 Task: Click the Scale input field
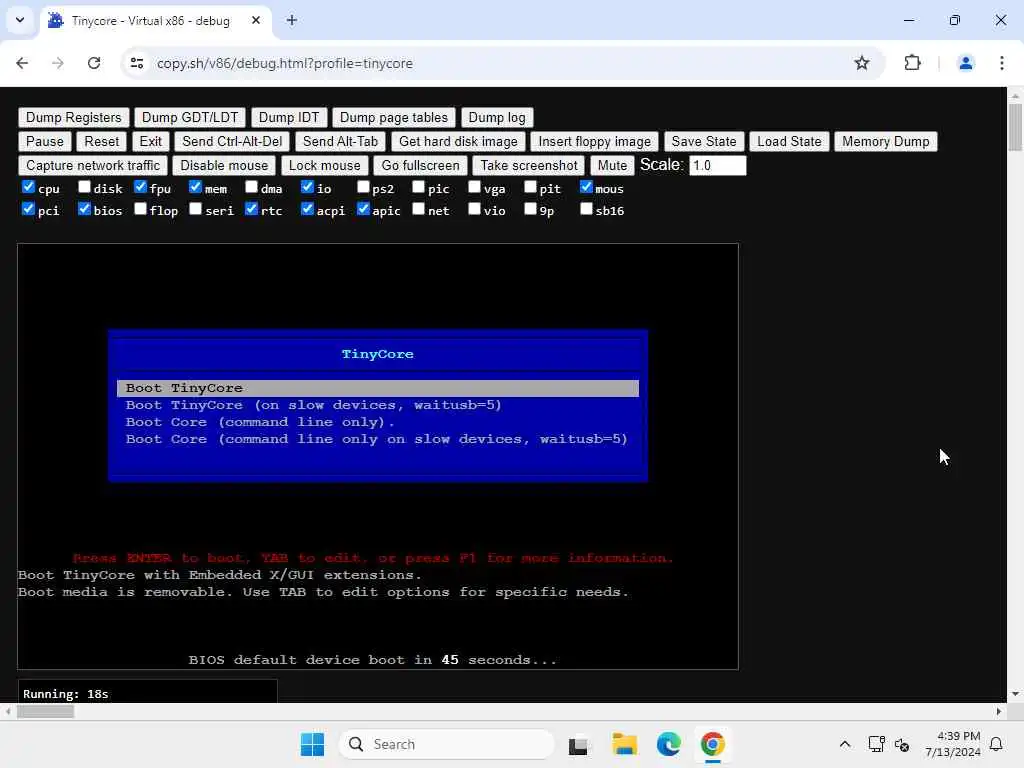(717, 166)
